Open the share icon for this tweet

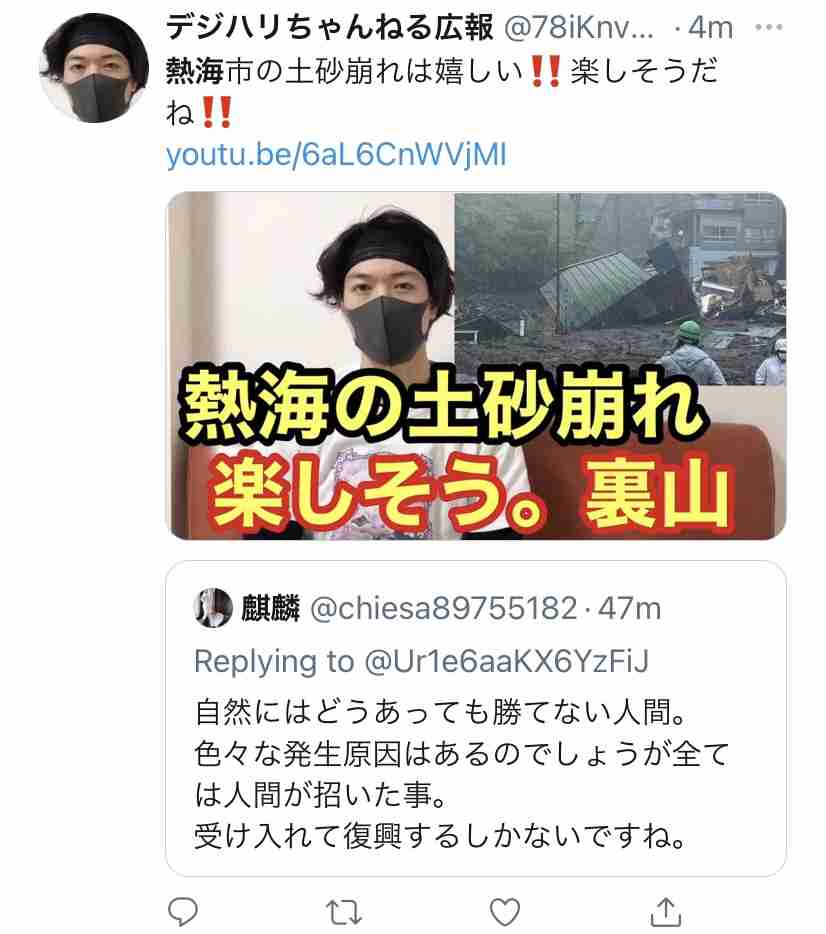666,911
